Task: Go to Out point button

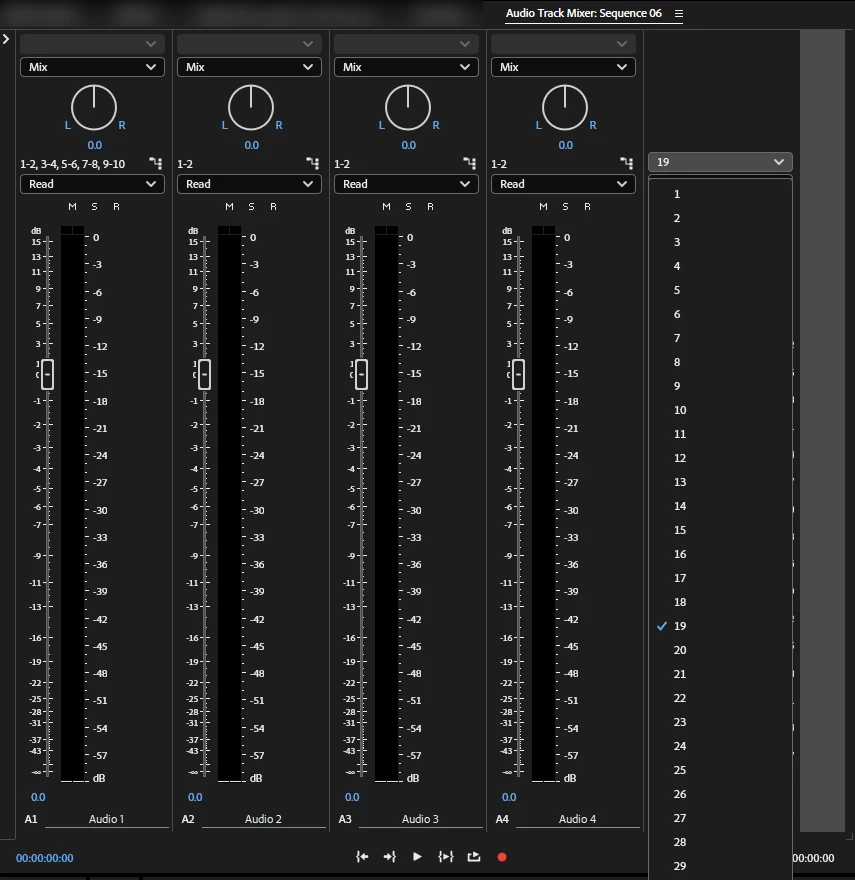Action: (390, 856)
